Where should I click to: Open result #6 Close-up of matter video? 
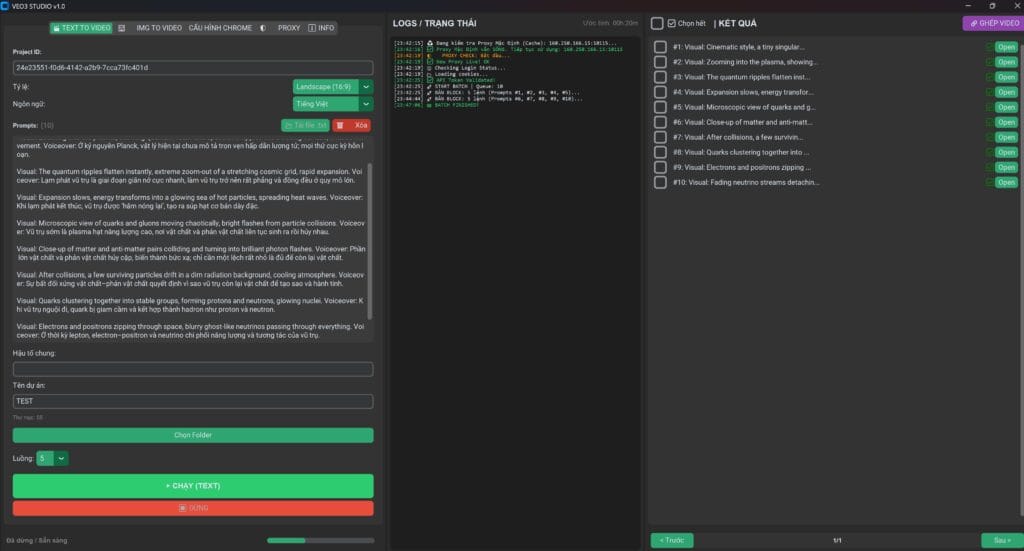click(1006, 122)
